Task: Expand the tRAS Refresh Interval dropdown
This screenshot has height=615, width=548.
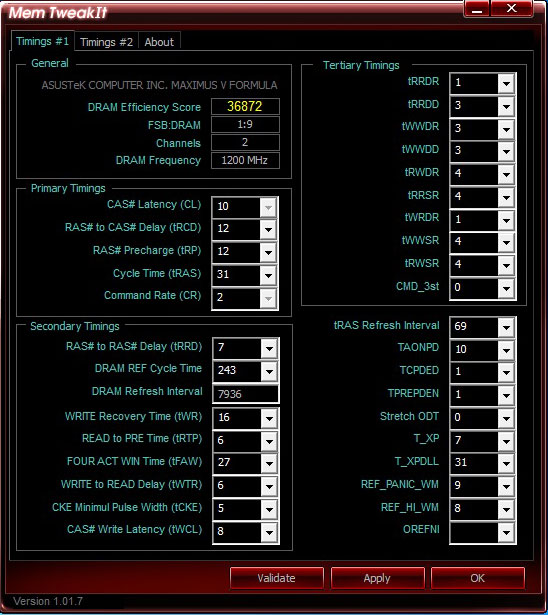Action: pyautogui.click(x=506, y=327)
